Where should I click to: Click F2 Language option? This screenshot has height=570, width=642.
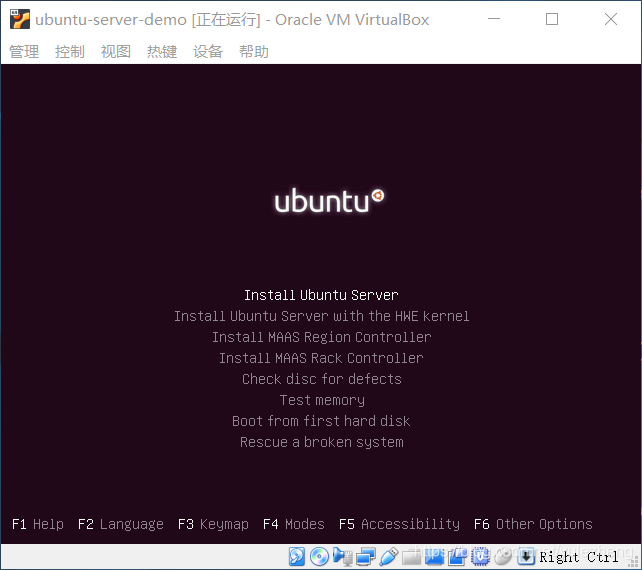pyautogui.click(x=121, y=524)
